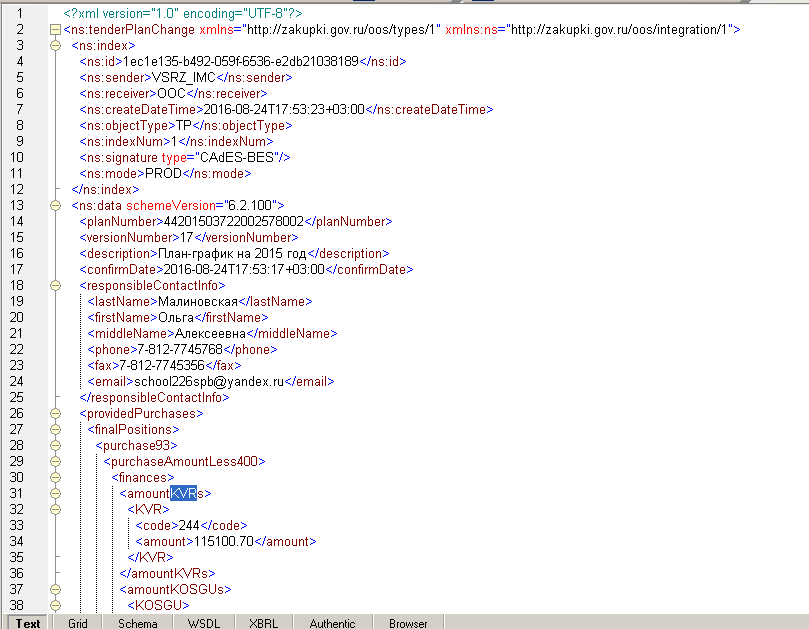This screenshot has height=629, width=809.
Task: Collapse the KVR fold marker on line 32
Action: tap(55, 510)
